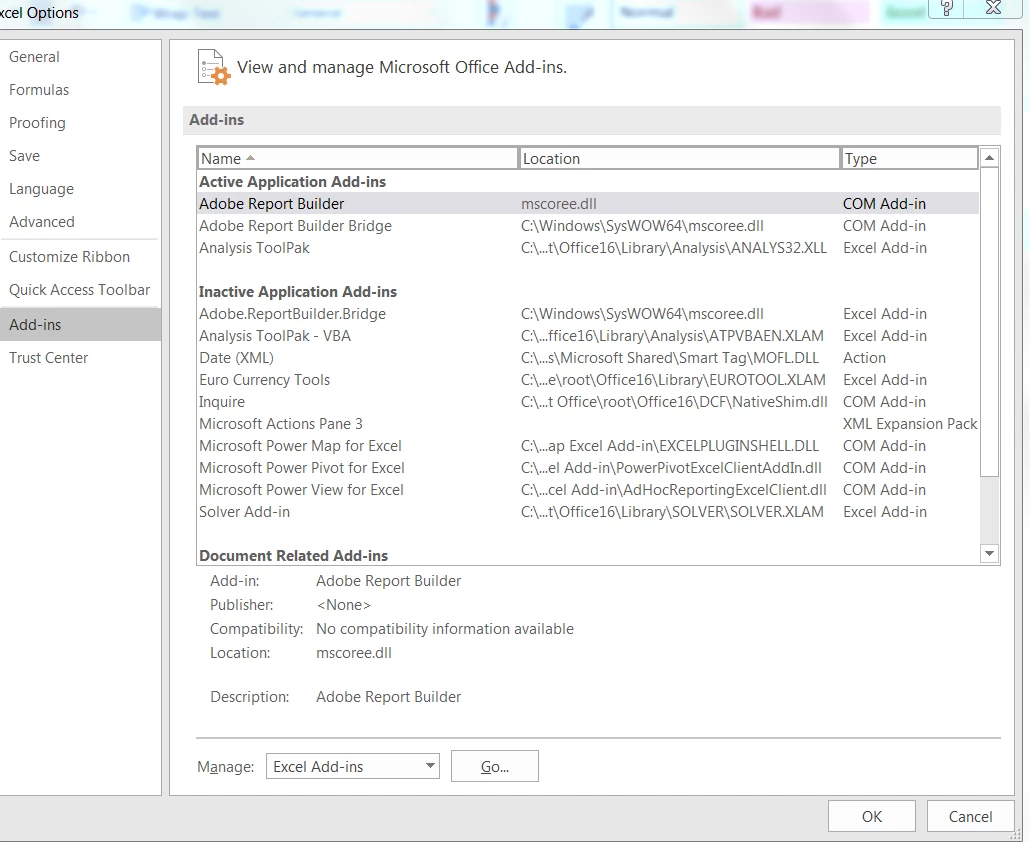Click the Cancel button
1030x842 pixels.
tap(970, 816)
